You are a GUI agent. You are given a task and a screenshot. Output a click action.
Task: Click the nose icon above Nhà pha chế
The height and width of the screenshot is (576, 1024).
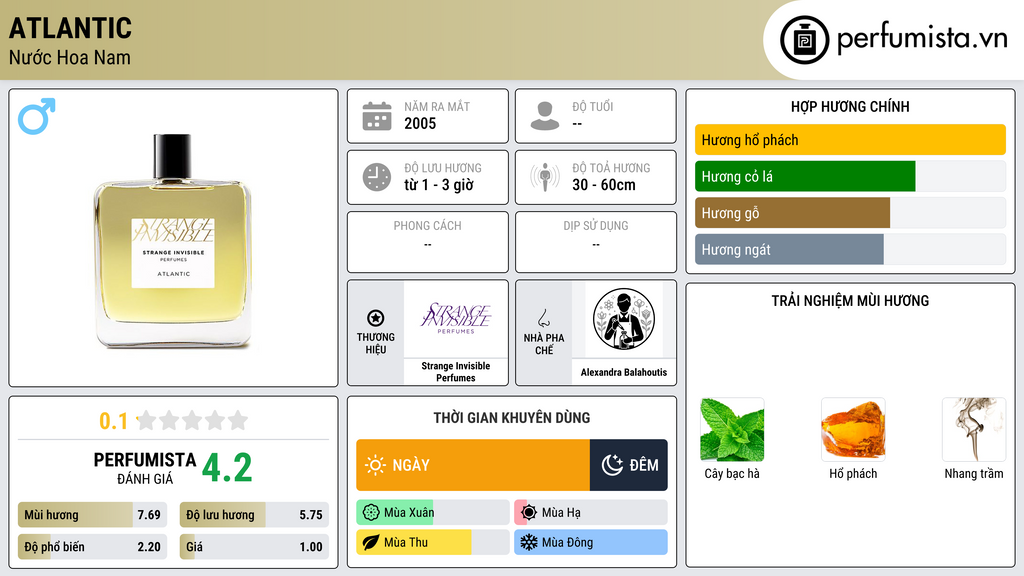[543, 318]
